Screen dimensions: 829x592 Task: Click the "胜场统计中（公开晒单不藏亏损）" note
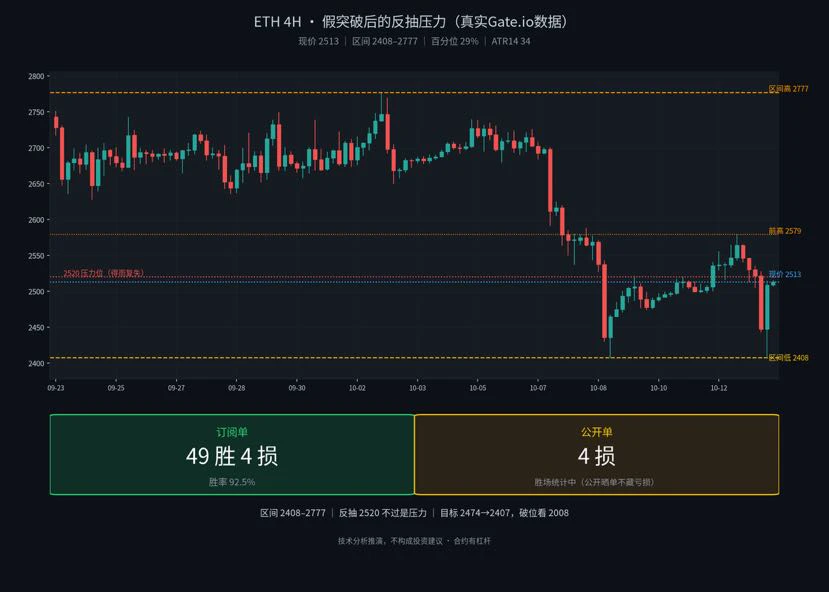pyautogui.click(x=596, y=482)
